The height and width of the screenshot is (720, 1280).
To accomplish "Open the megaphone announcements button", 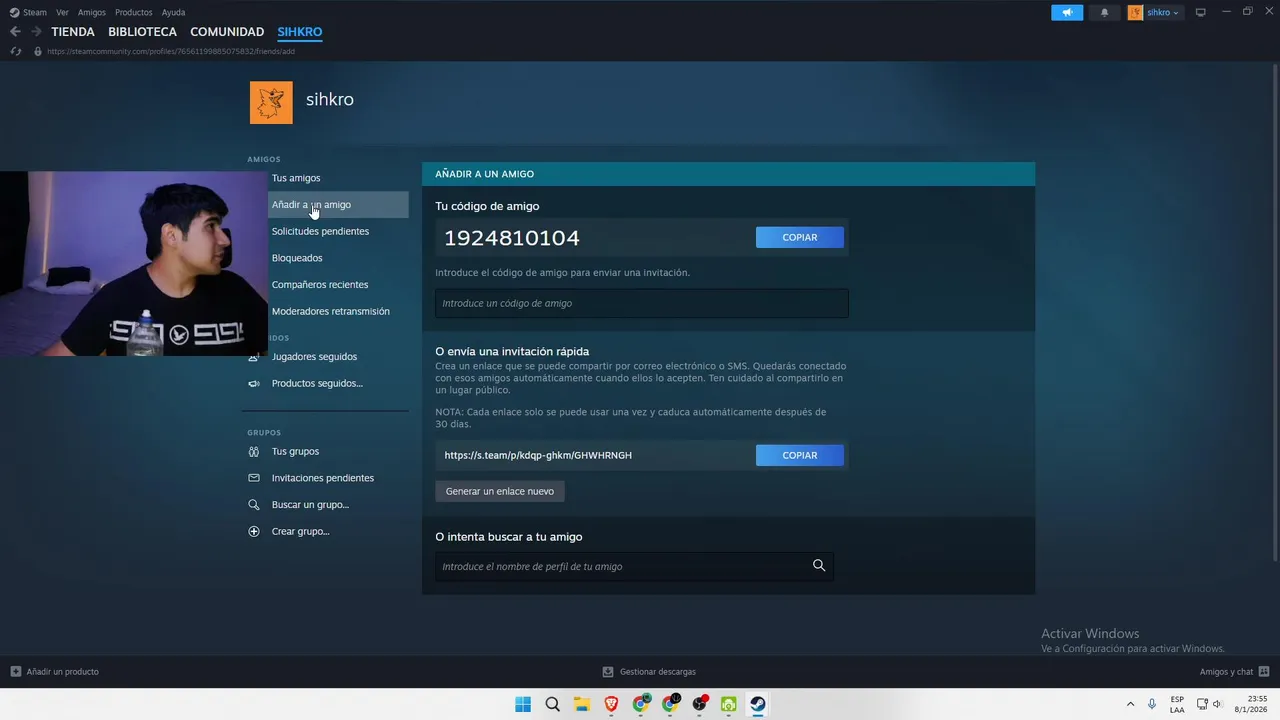I will point(1067,12).
